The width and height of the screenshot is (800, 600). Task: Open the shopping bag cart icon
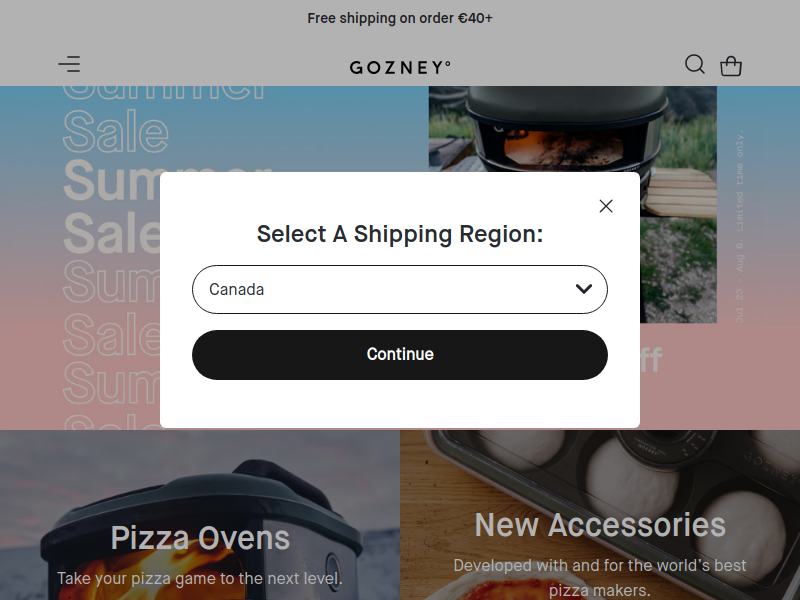coord(731,66)
